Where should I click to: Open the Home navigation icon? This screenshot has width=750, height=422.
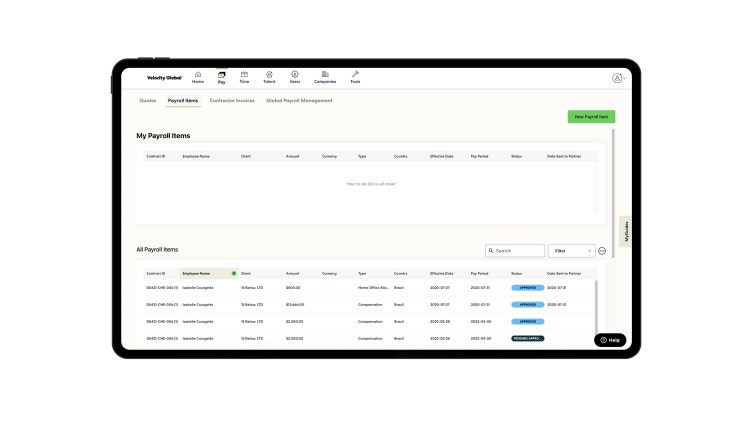pyautogui.click(x=197, y=76)
